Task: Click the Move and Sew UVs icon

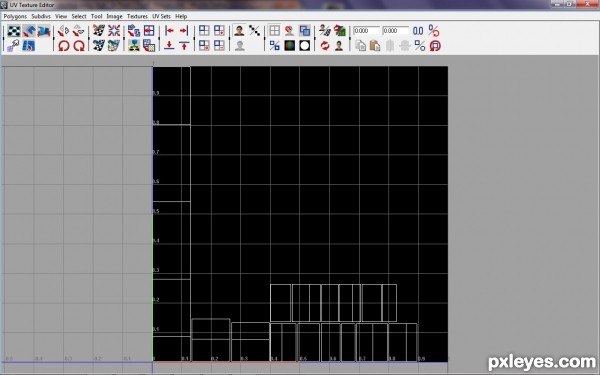Action: coord(114,46)
